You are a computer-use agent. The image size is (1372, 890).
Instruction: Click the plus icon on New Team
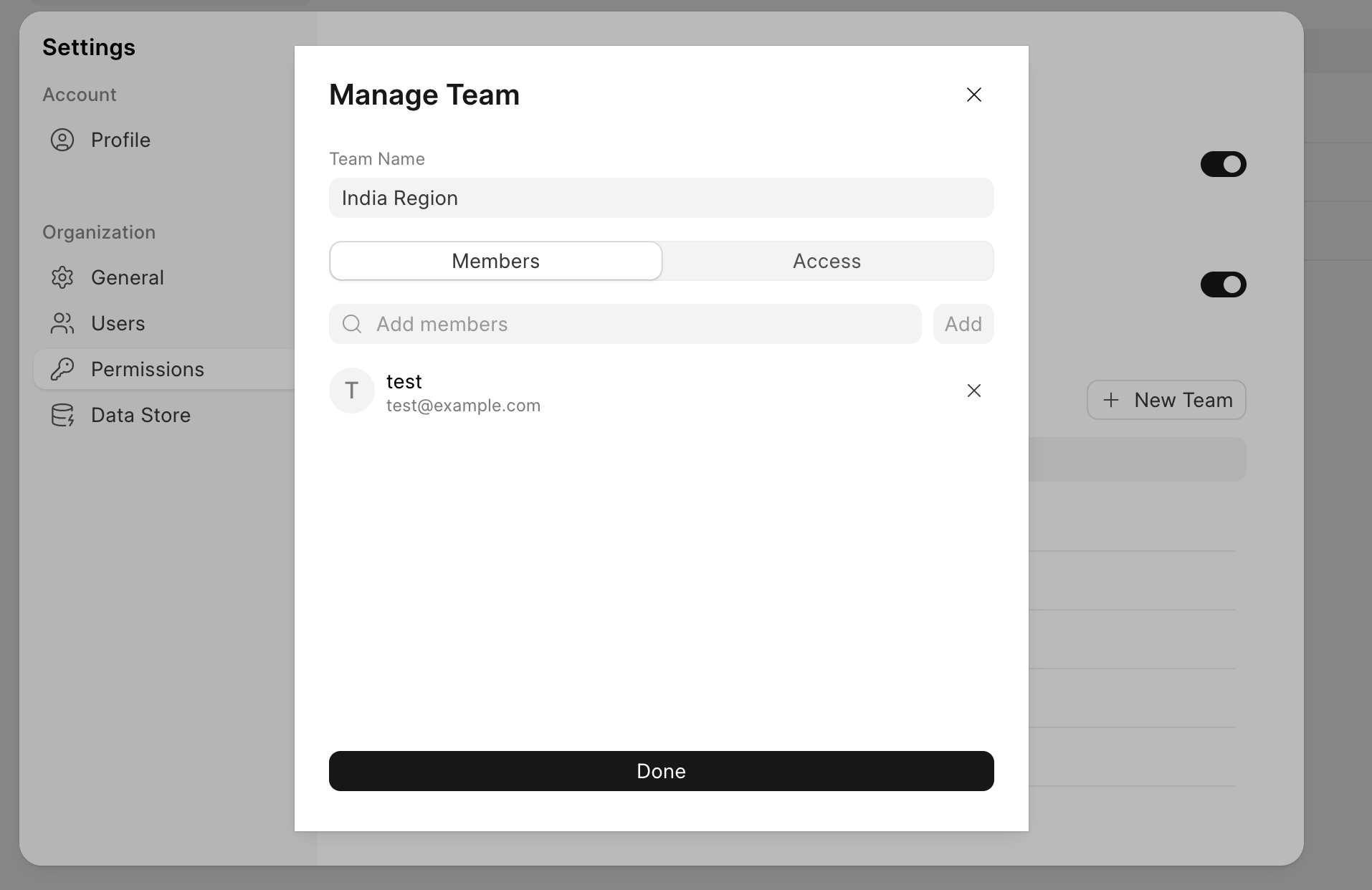[1111, 400]
